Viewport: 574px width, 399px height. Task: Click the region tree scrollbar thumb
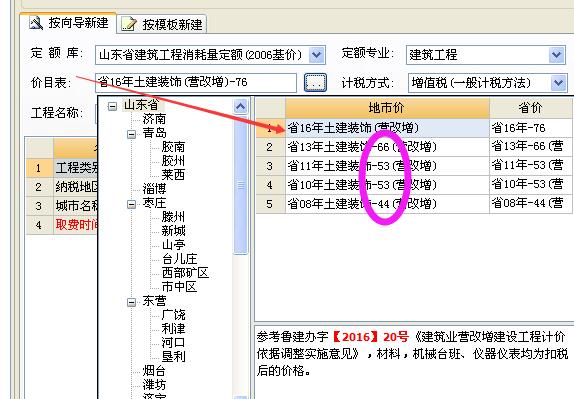pos(240,185)
